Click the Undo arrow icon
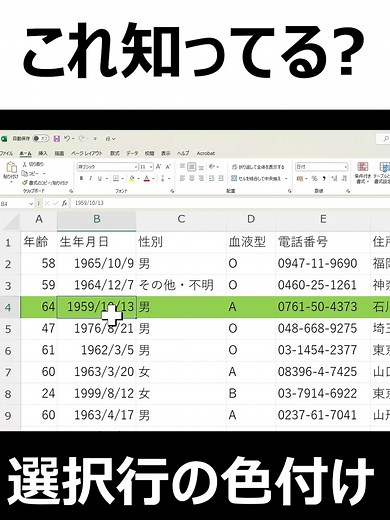 (67, 138)
